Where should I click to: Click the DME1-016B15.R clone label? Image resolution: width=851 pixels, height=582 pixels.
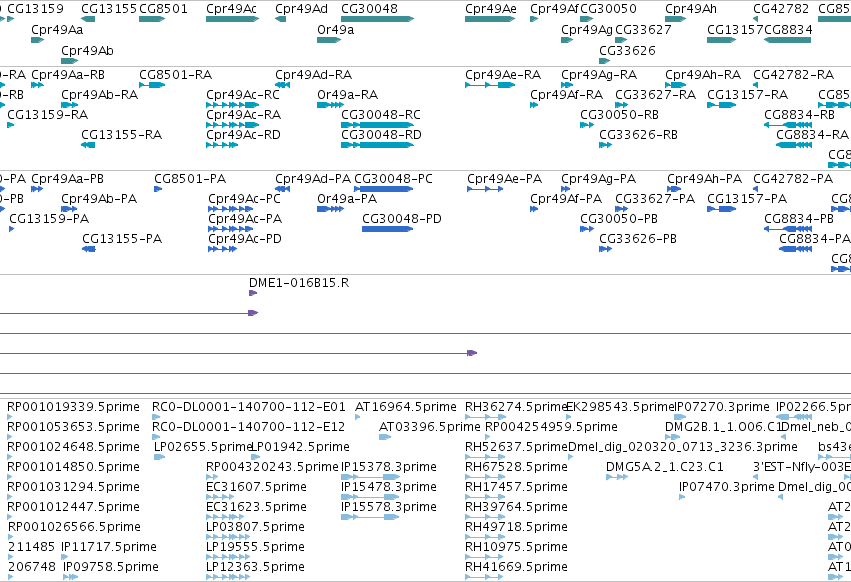click(x=299, y=283)
